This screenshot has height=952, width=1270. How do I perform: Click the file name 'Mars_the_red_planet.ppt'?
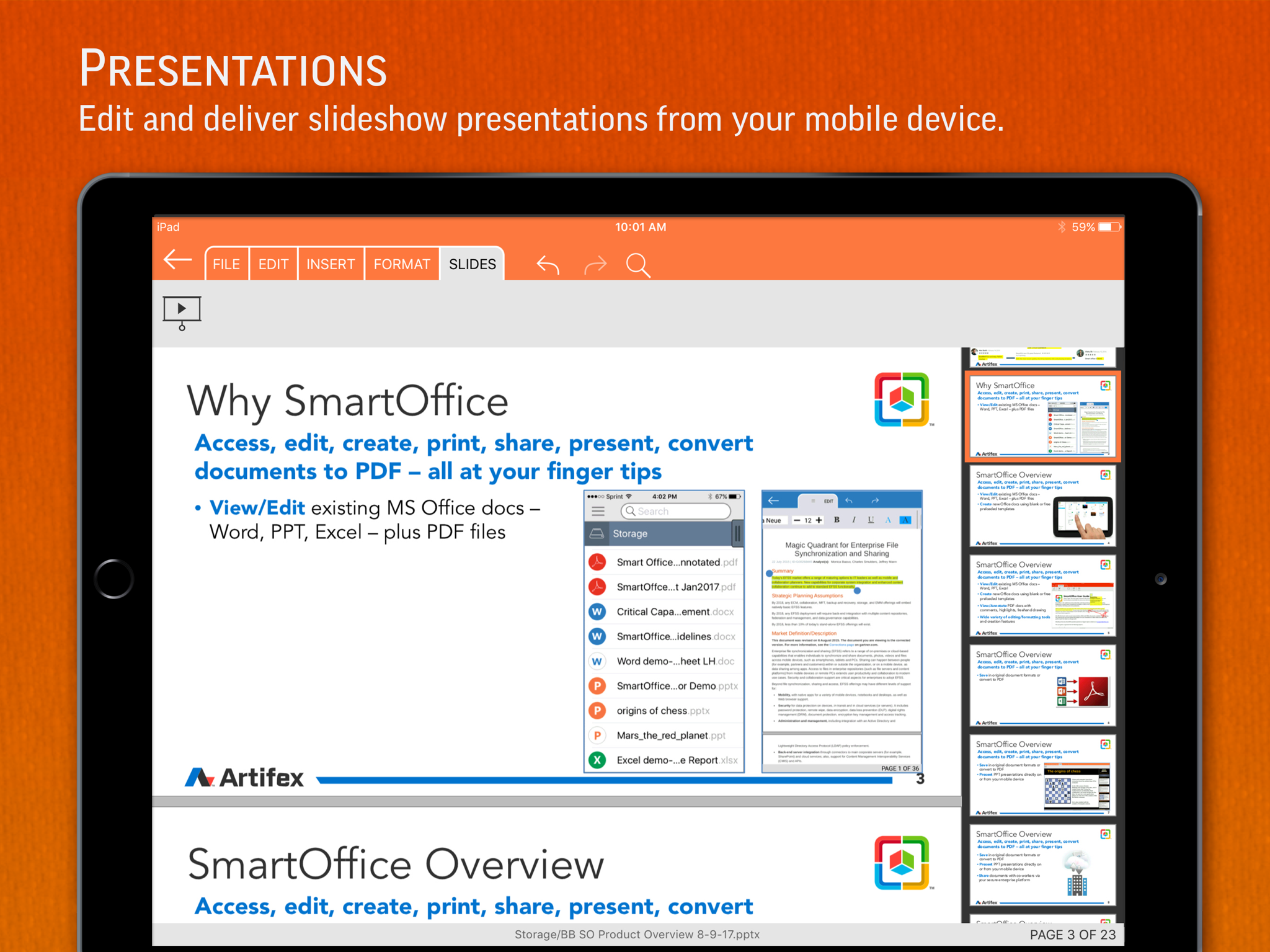pos(671,736)
